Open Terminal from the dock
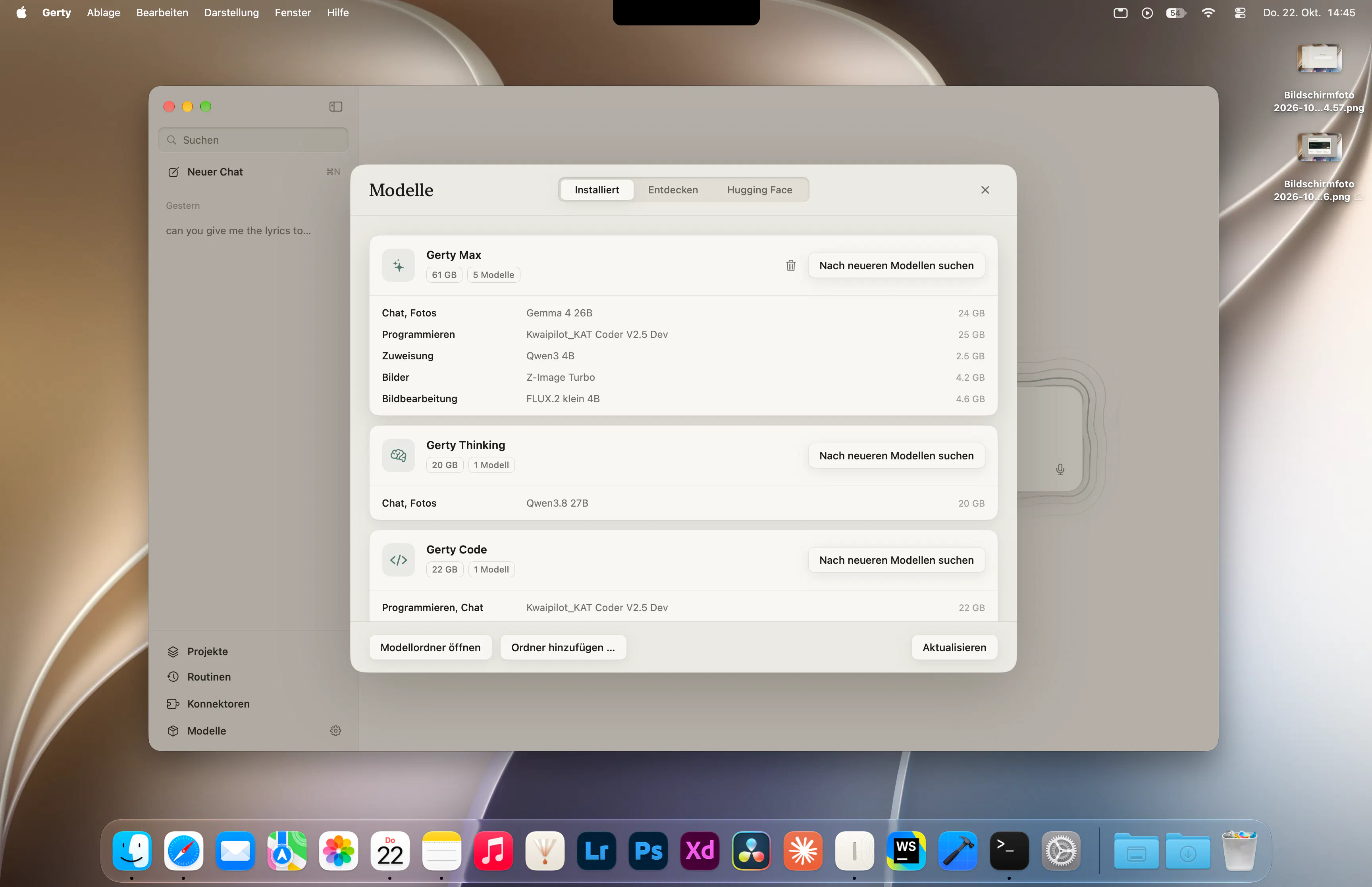Image resolution: width=1372 pixels, height=887 pixels. 1009,850
